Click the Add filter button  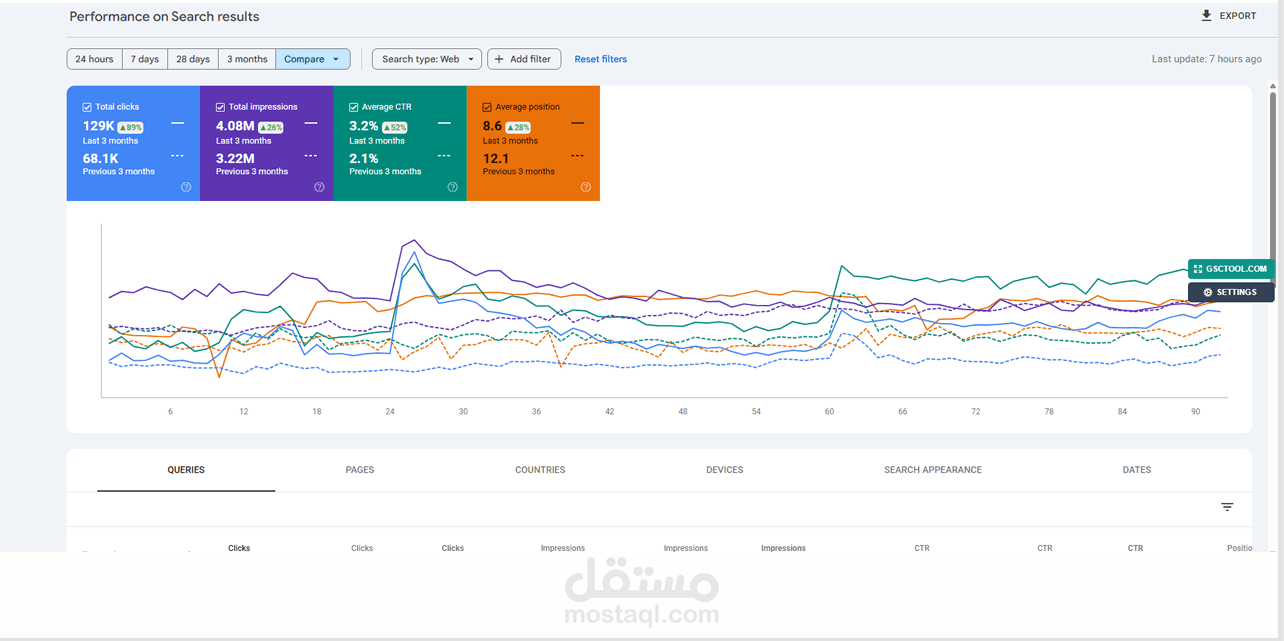point(524,59)
